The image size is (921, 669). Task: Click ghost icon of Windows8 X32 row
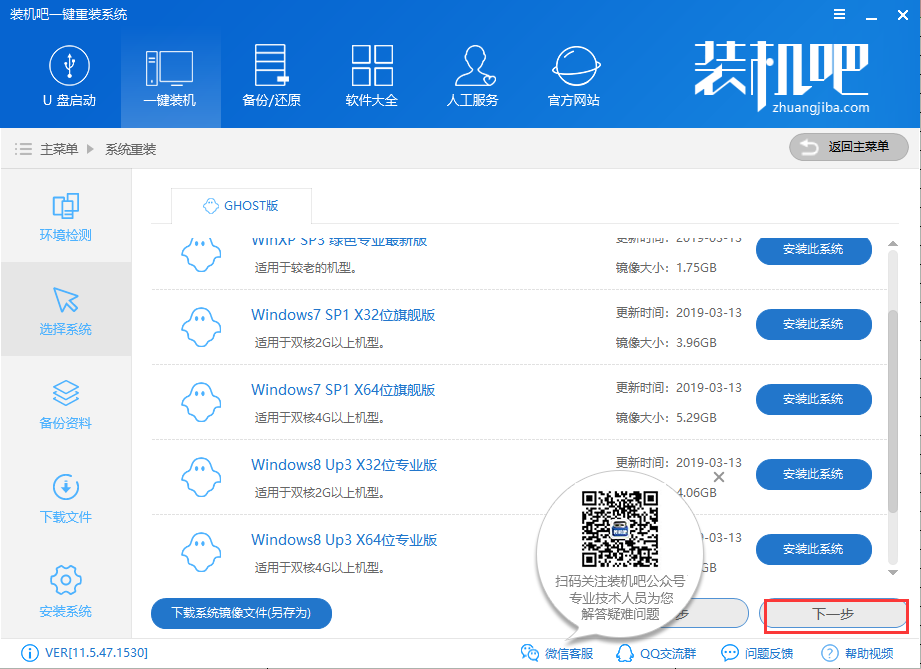(201, 477)
